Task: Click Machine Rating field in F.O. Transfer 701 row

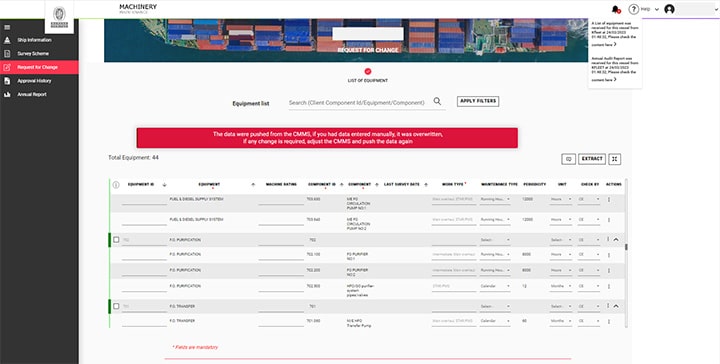Action: pyautogui.click(x=281, y=307)
